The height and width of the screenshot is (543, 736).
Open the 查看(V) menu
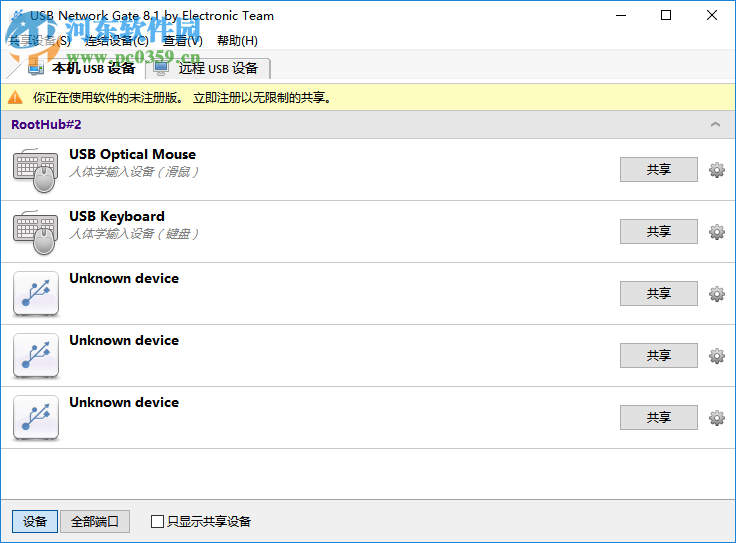(x=183, y=41)
